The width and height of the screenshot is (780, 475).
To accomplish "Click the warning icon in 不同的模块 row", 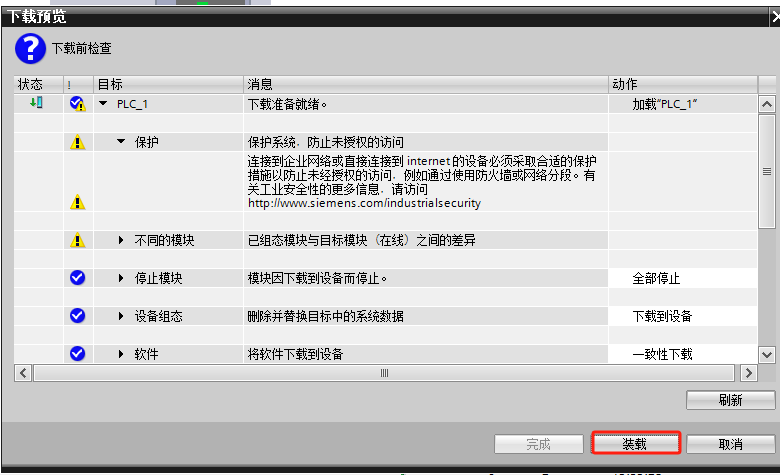I will tap(78, 240).
